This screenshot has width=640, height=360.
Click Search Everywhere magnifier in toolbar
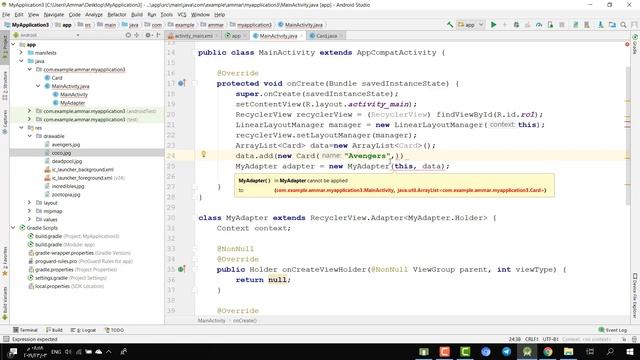point(623,24)
